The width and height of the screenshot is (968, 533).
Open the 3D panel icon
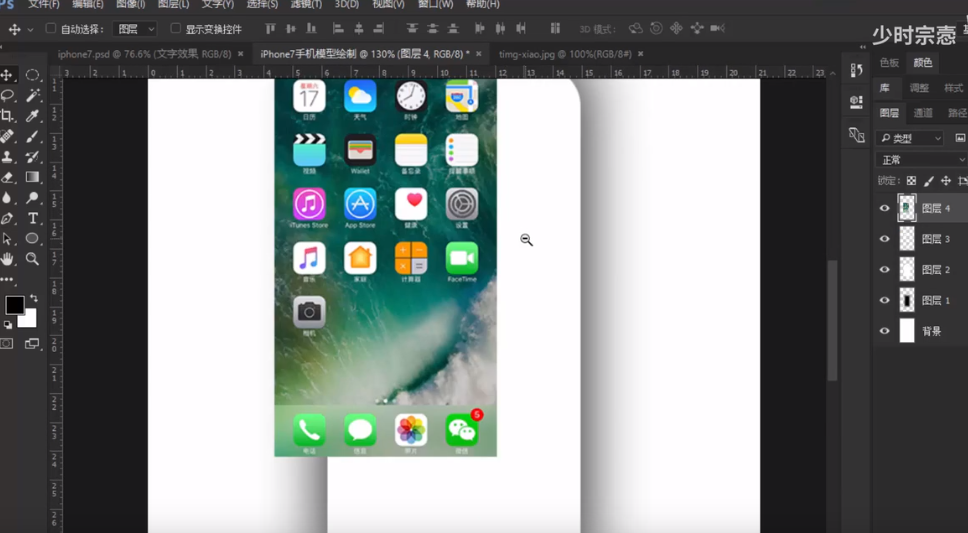[x=856, y=102]
